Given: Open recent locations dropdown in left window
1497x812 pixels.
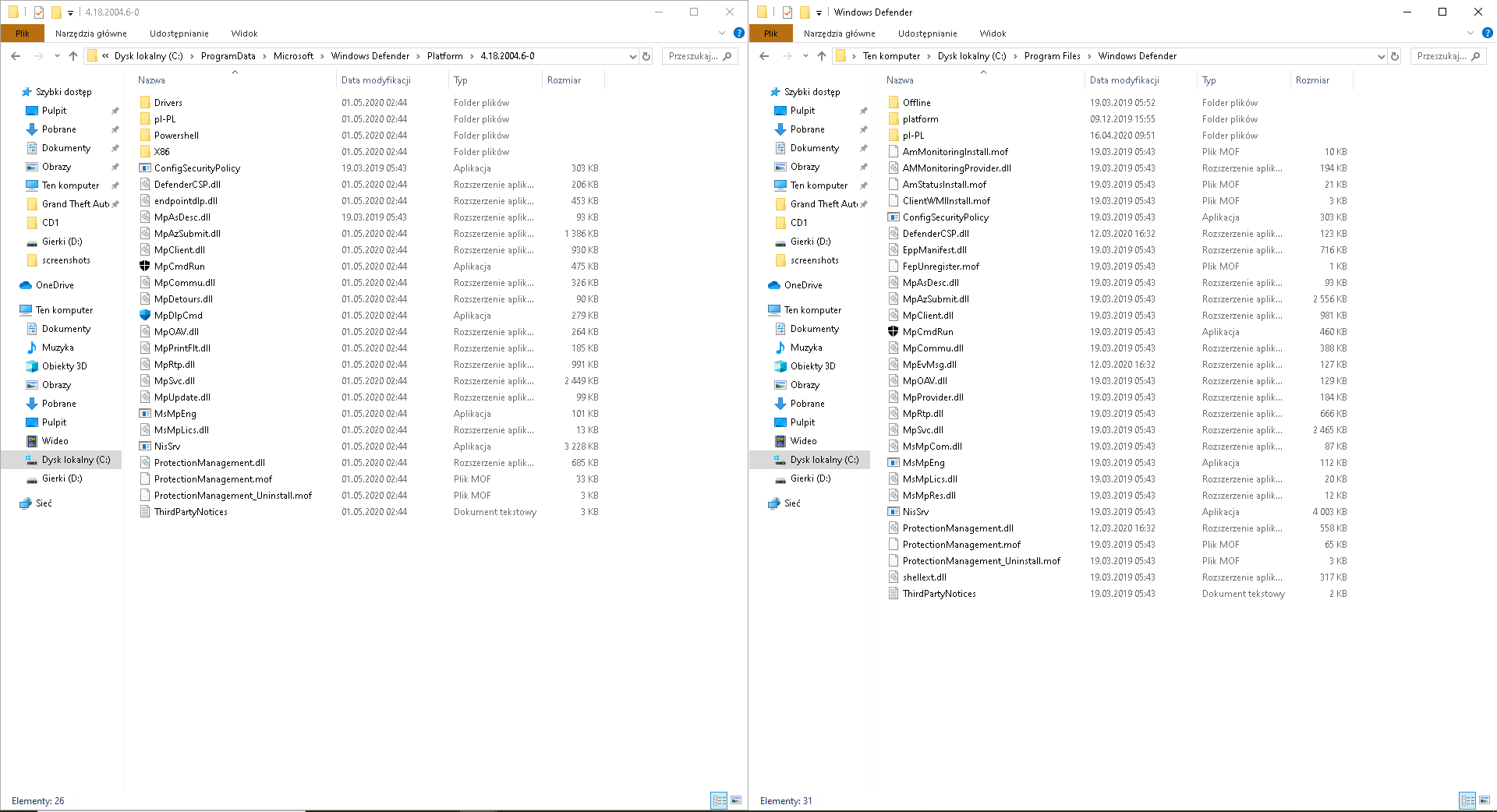Looking at the screenshot, I should point(57,56).
